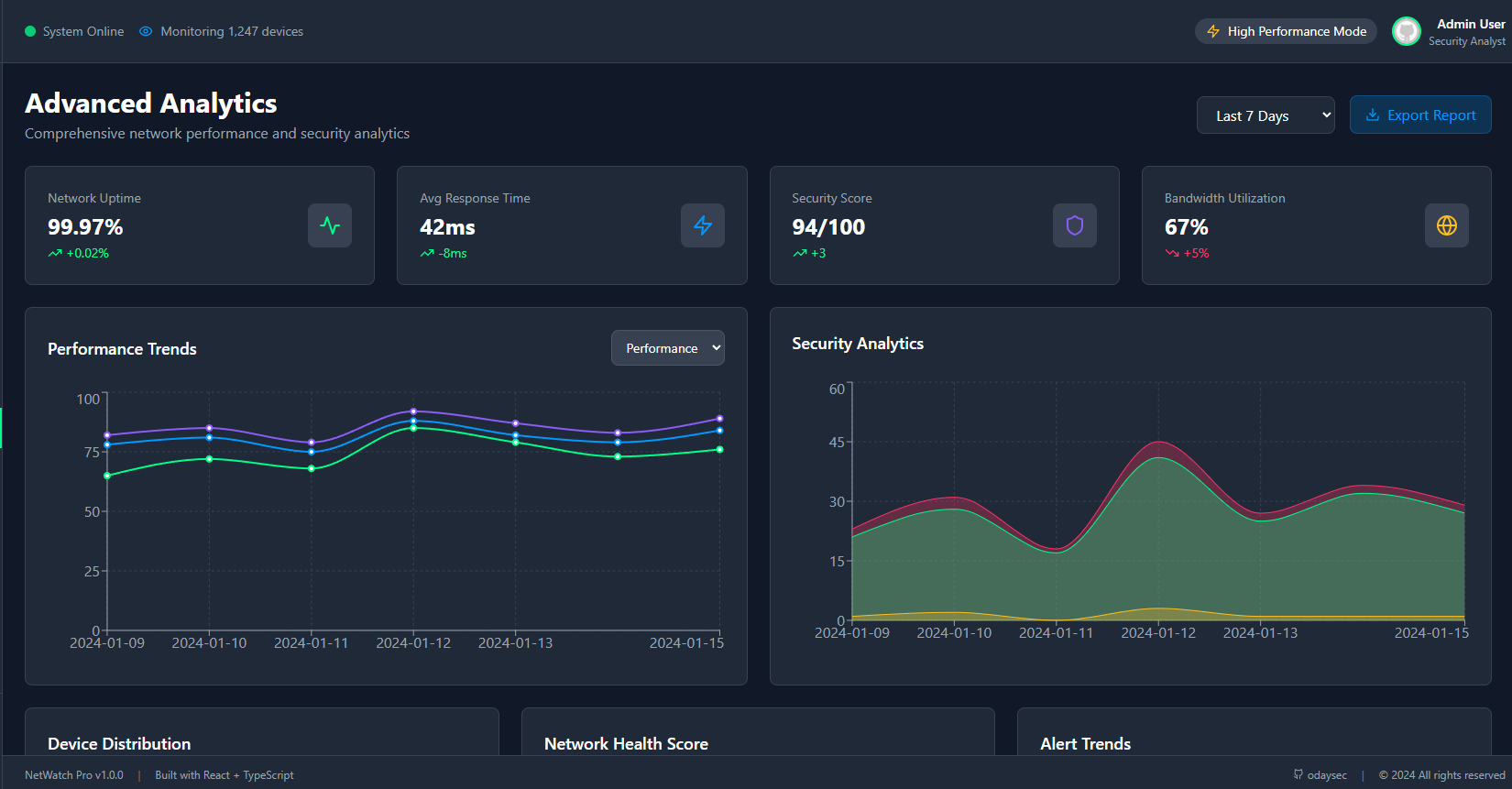Click the Security Score shield icon

(x=1075, y=225)
